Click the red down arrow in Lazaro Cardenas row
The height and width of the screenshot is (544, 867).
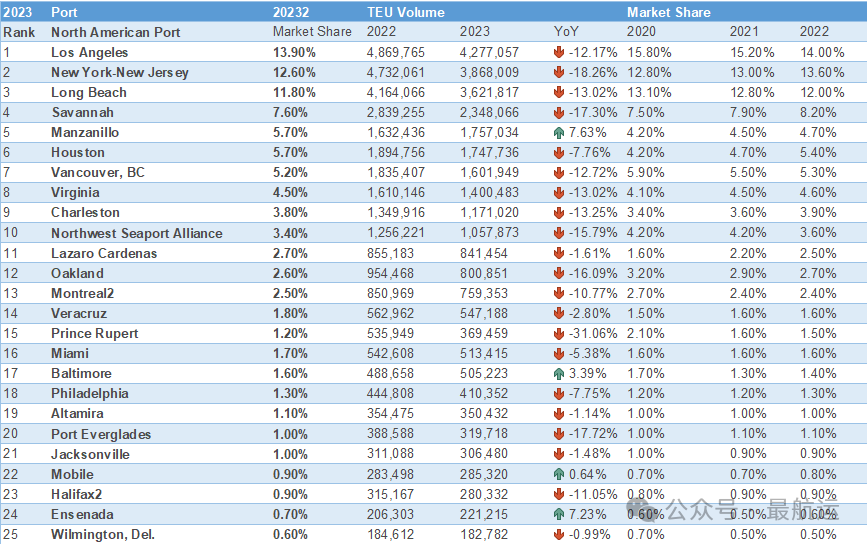point(558,253)
